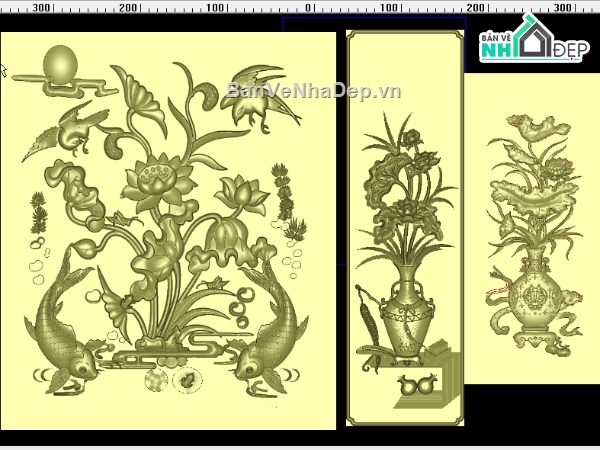The width and height of the screenshot is (600, 450).
Task: Select the framed flower vase relief panel
Action: pos(405,228)
